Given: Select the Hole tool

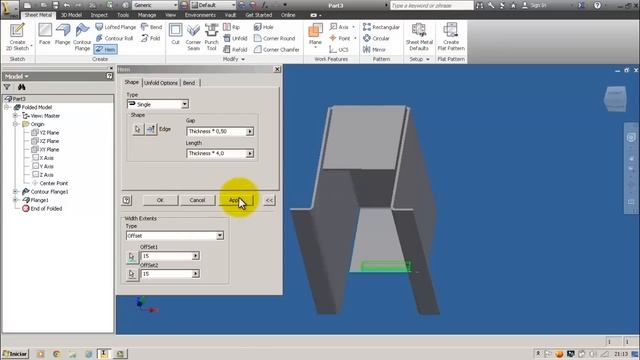Looking at the screenshot, I should 263,27.
